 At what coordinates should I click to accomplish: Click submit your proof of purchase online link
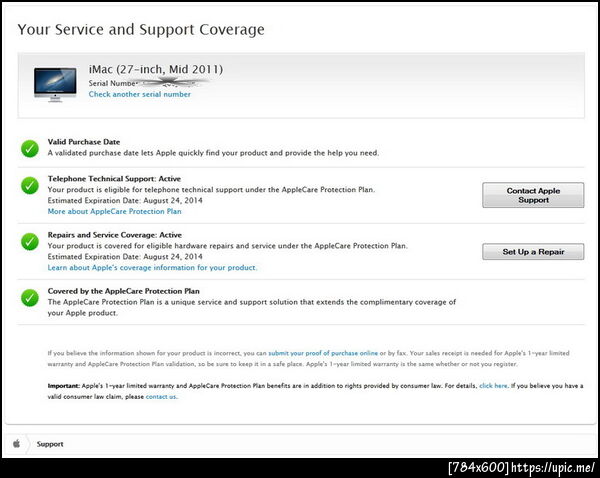click(323, 353)
